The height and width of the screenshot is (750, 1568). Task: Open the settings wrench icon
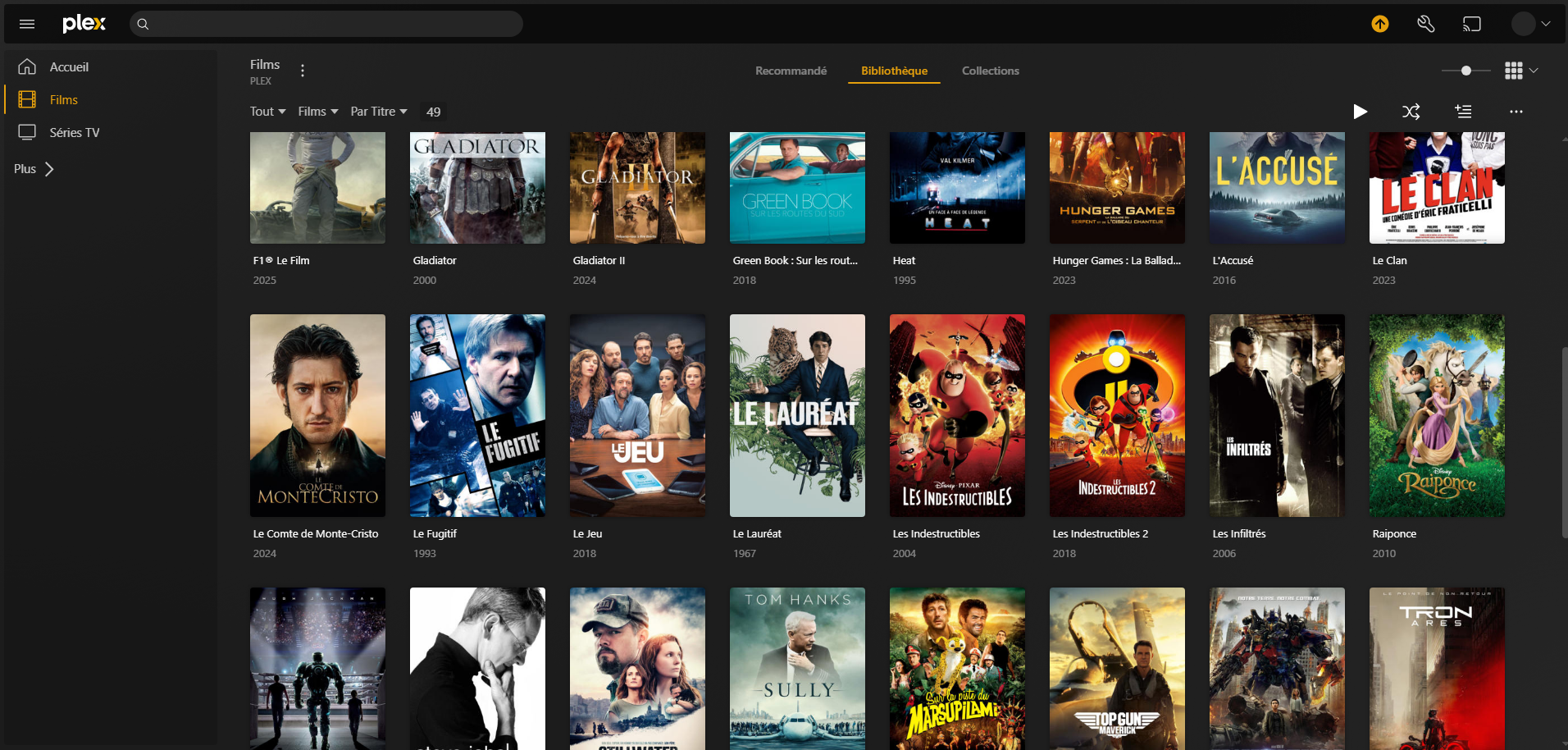[x=1426, y=24]
